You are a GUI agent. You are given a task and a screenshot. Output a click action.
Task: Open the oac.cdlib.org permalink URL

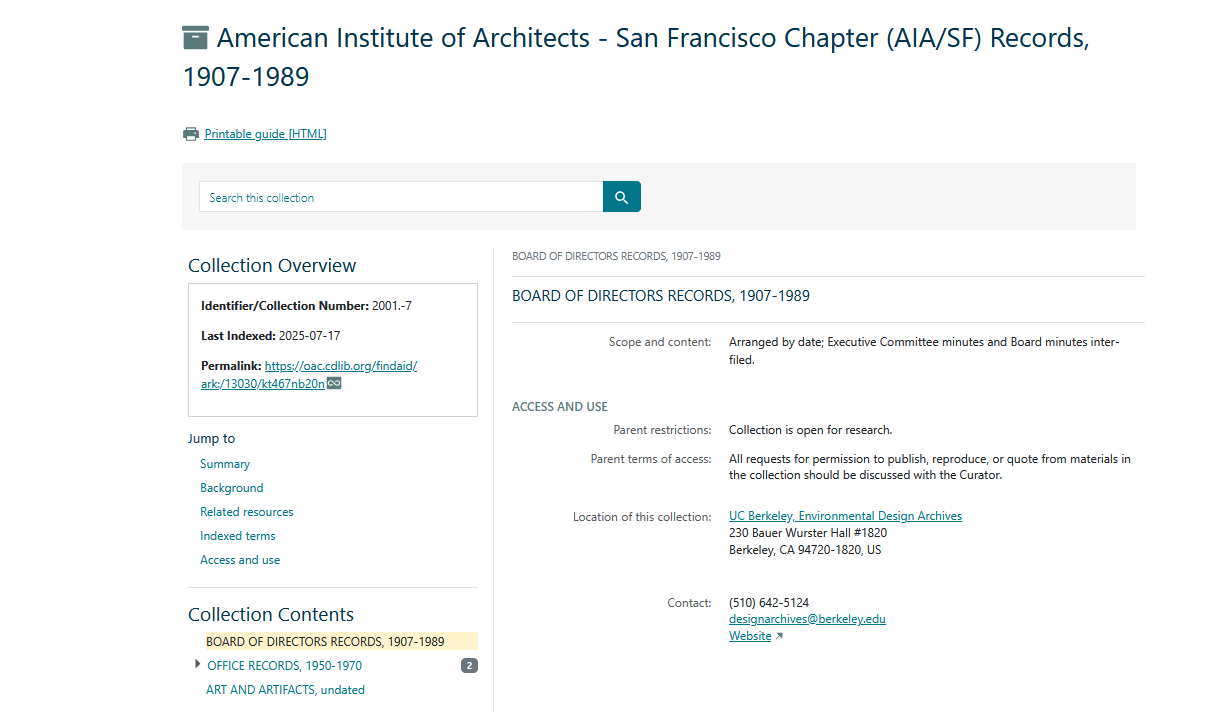(x=309, y=374)
